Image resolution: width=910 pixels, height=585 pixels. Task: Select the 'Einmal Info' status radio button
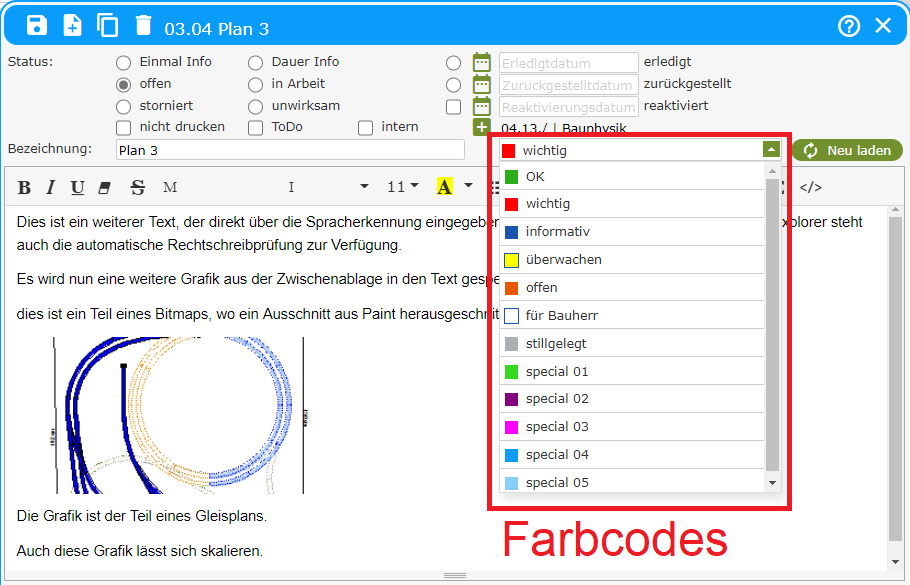(124, 62)
